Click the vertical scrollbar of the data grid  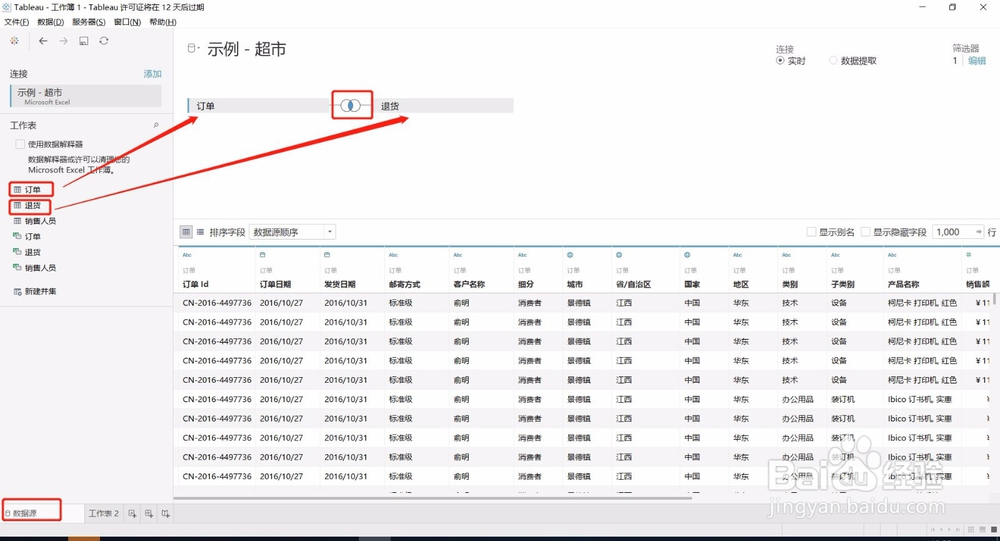point(994,299)
